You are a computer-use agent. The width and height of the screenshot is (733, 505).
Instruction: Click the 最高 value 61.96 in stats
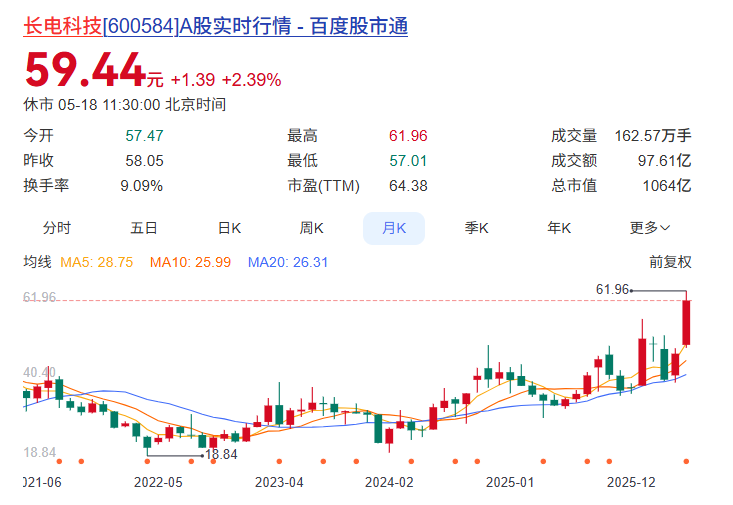click(x=408, y=136)
